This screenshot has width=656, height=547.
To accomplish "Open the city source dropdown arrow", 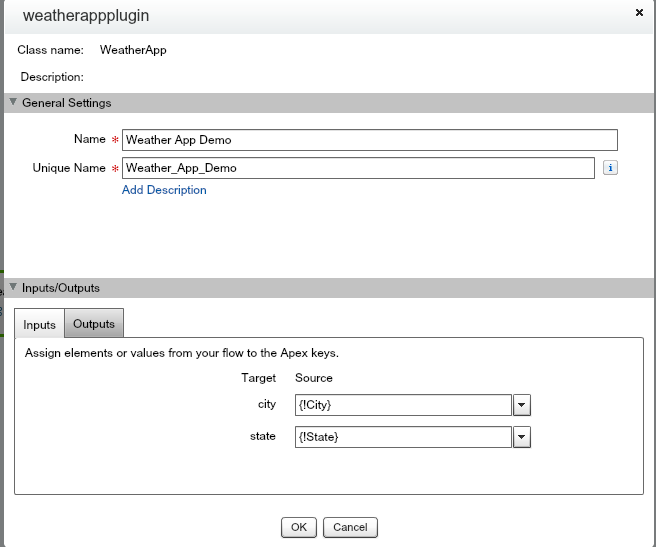I will [x=521, y=405].
